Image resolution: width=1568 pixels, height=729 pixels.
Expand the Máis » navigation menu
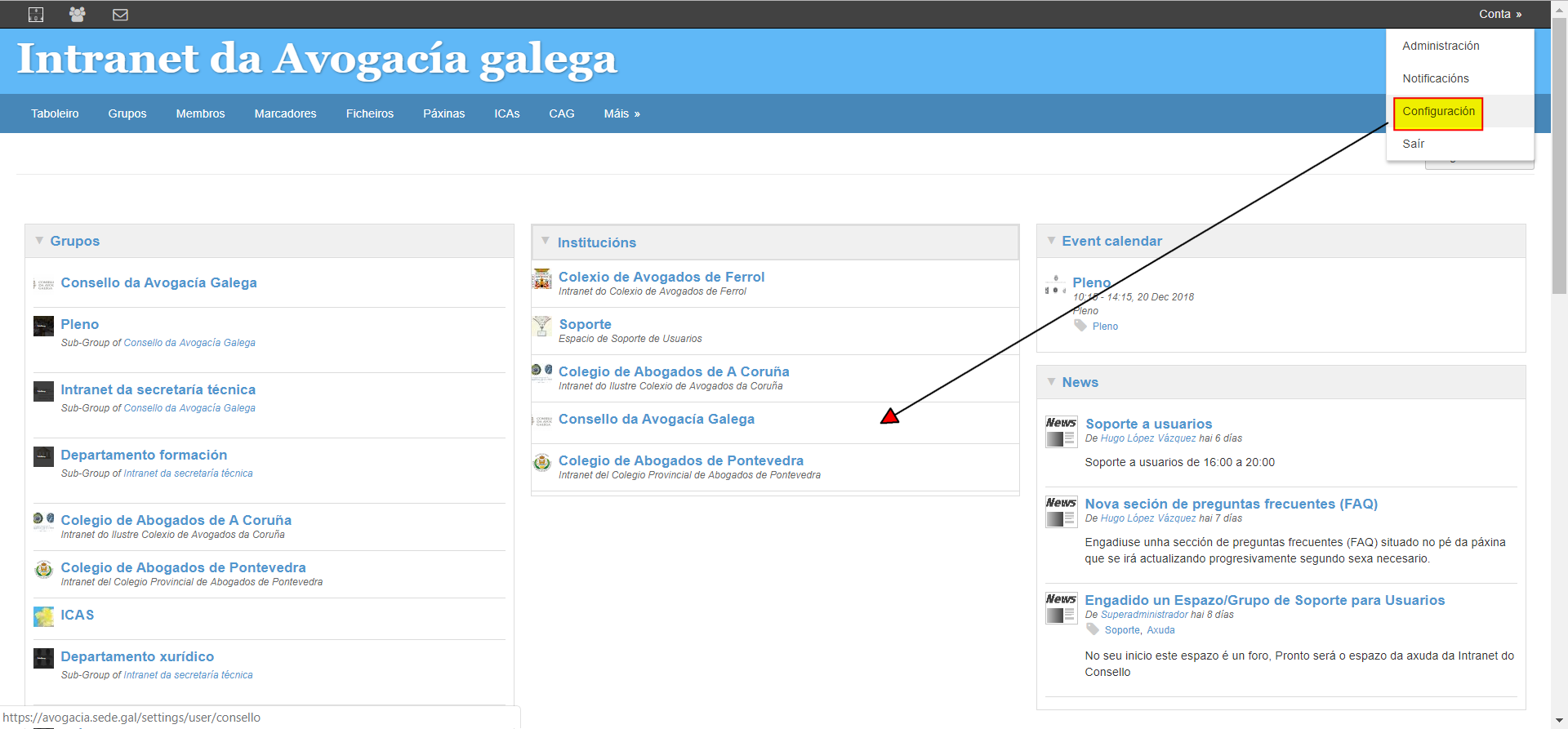pos(621,113)
